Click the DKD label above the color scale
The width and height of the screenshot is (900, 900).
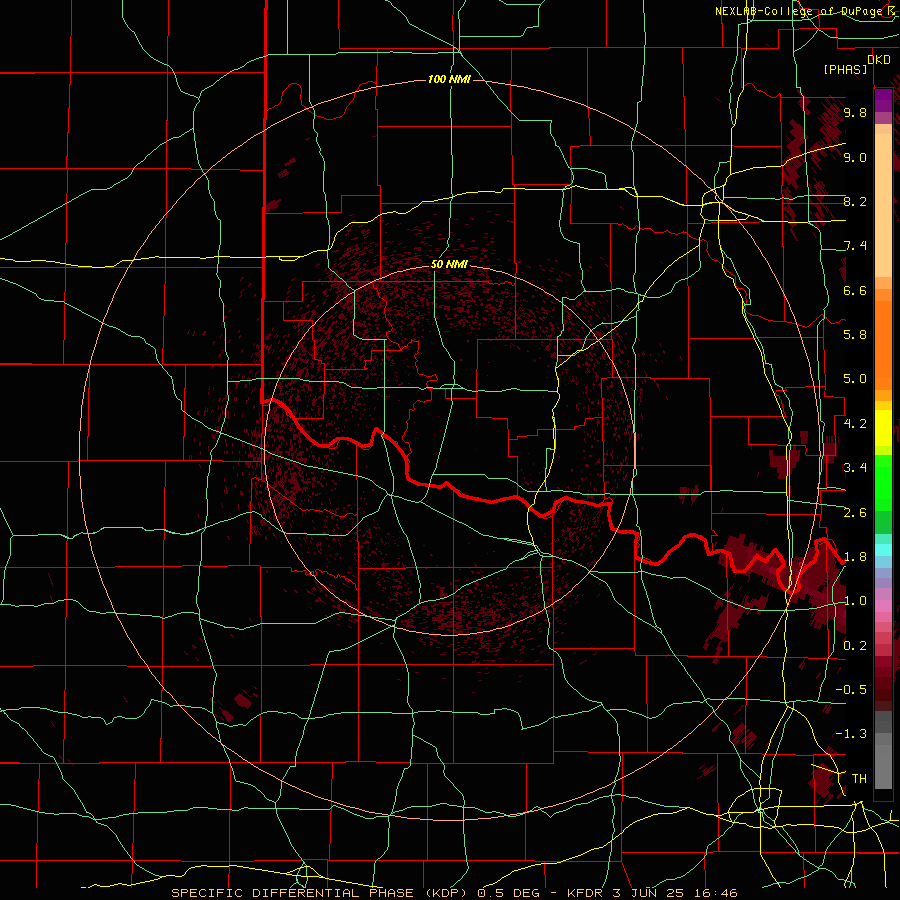pos(878,59)
